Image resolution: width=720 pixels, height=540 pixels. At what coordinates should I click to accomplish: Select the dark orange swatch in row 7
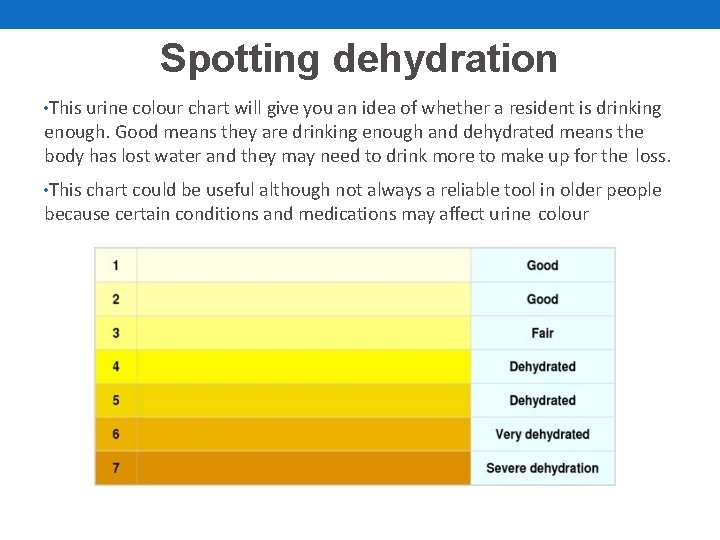[303, 468]
